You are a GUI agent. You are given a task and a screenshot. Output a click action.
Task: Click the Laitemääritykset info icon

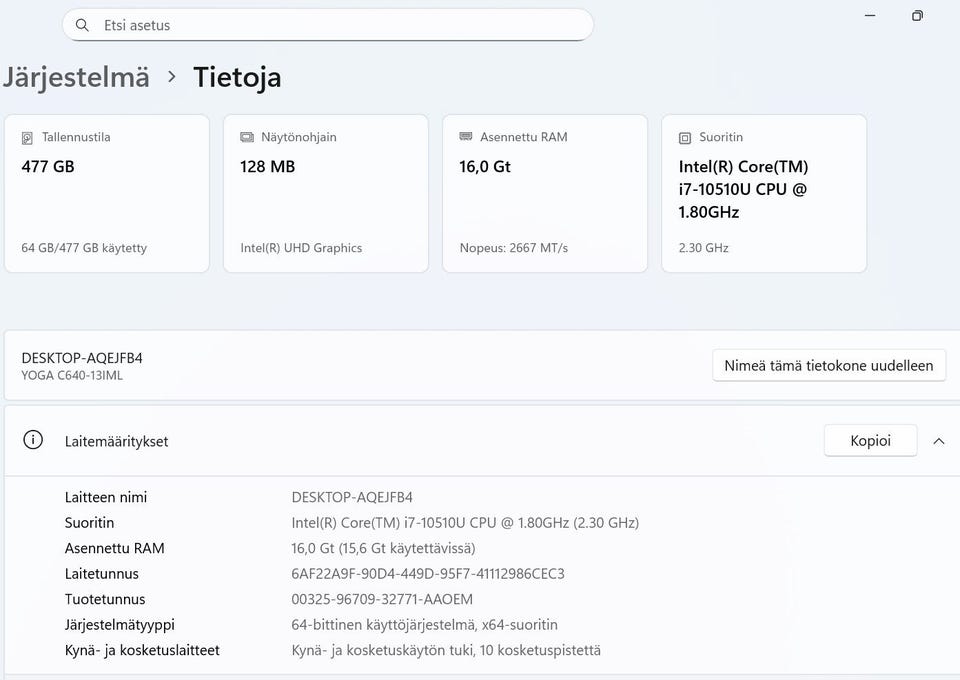[x=33, y=440]
